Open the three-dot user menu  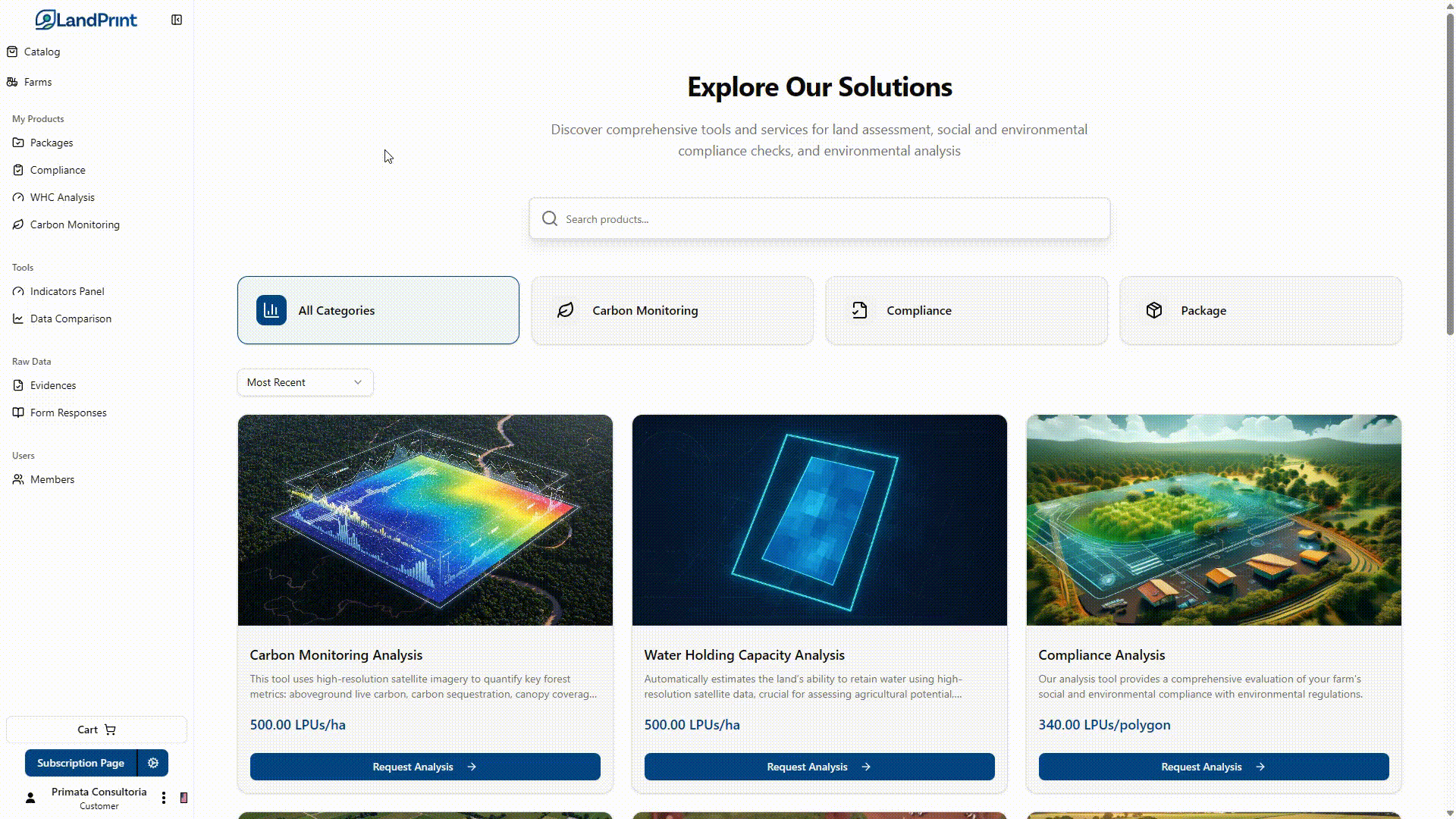(x=164, y=798)
